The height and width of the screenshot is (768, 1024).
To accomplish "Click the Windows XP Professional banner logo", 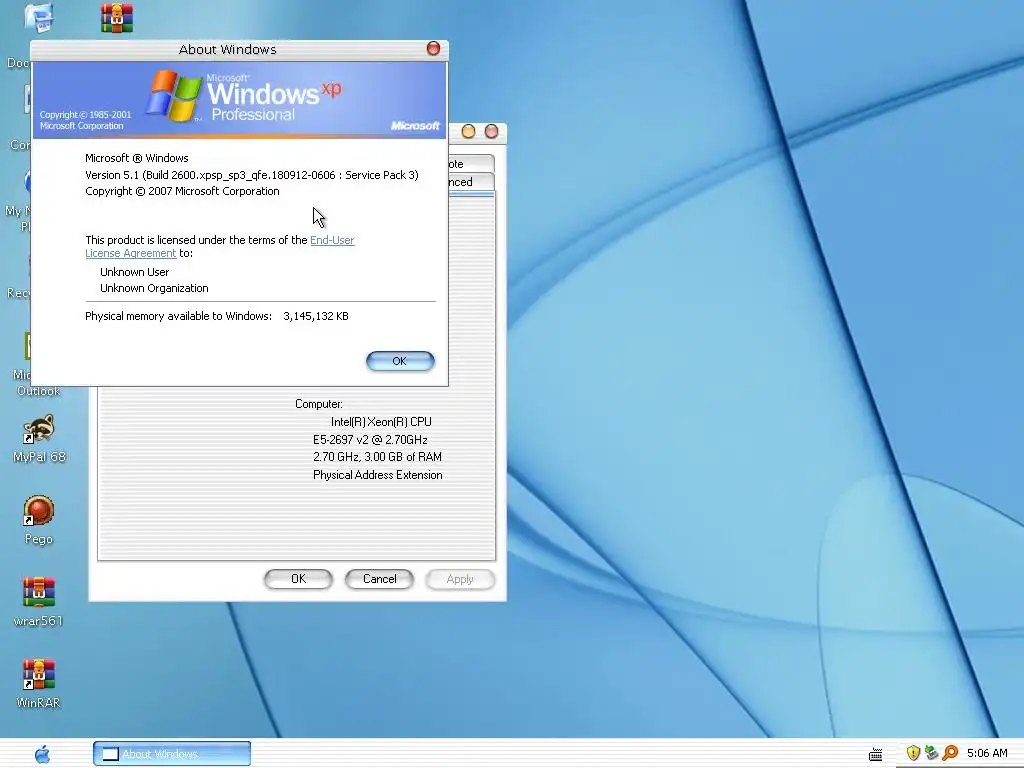I will pyautogui.click(x=242, y=97).
